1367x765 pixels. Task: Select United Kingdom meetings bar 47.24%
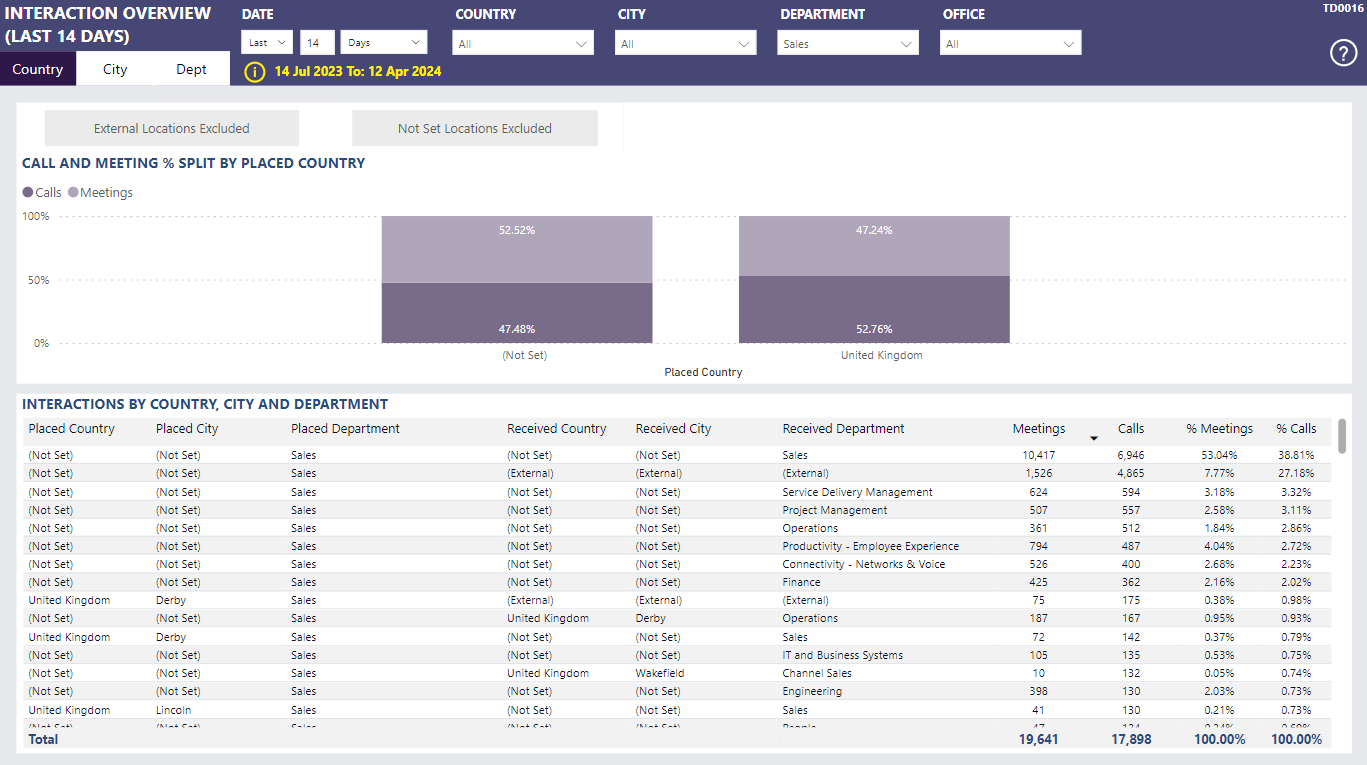tap(874, 246)
